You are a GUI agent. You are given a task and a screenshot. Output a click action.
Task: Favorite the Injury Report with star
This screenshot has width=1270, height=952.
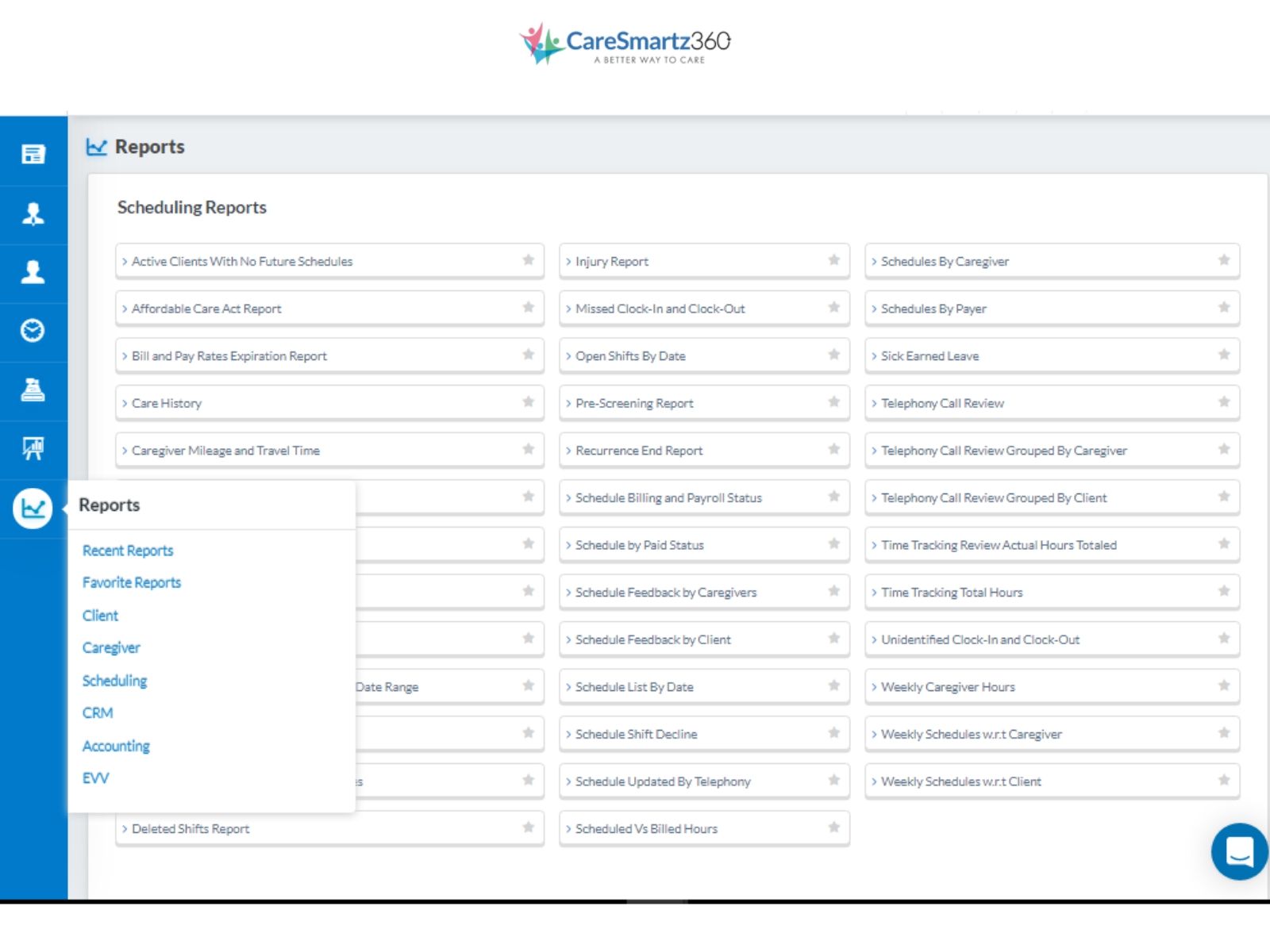(x=834, y=260)
